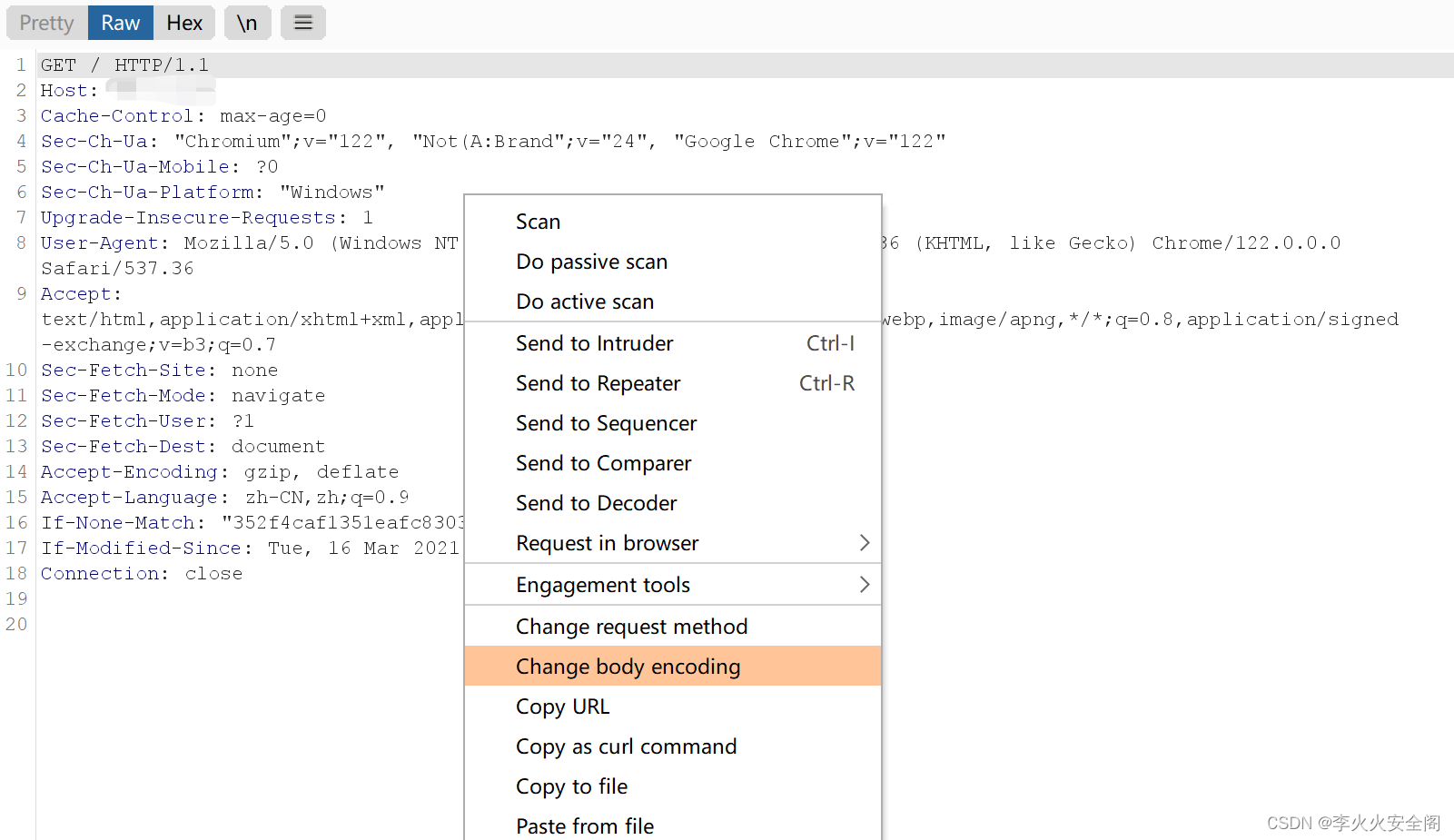Send request to Decoder
This screenshot has height=840, width=1454.
click(x=673, y=503)
